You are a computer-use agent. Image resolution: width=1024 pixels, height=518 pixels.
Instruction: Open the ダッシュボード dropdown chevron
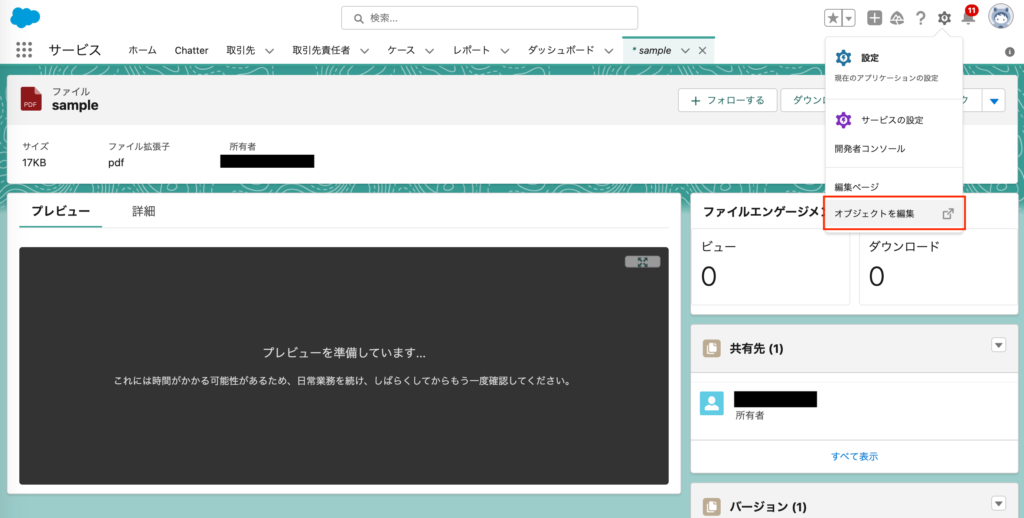pos(609,50)
